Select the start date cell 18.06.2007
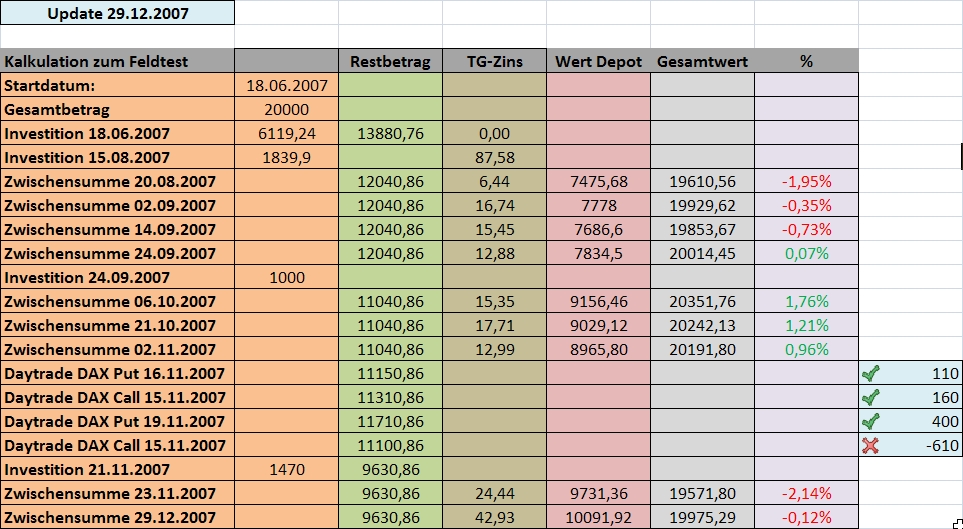 [x=286, y=85]
